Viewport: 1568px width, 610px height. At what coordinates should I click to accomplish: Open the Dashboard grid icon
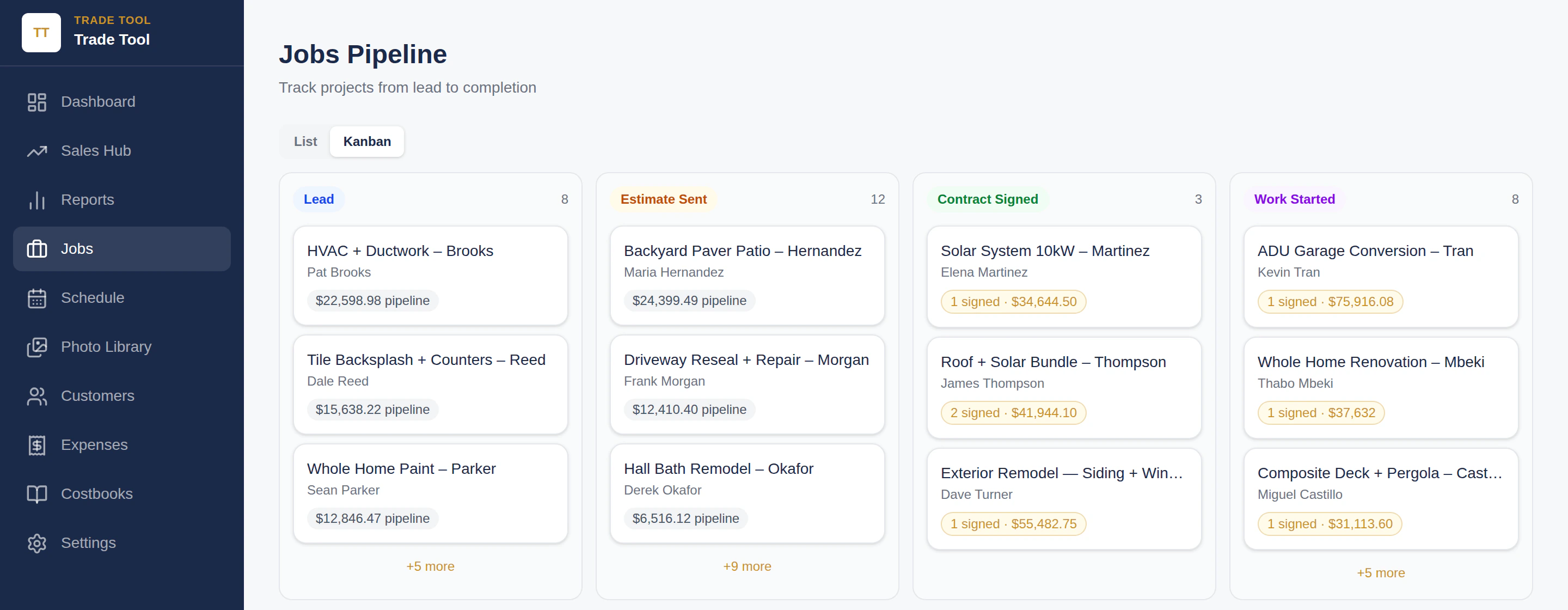click(x=36, y=102)
